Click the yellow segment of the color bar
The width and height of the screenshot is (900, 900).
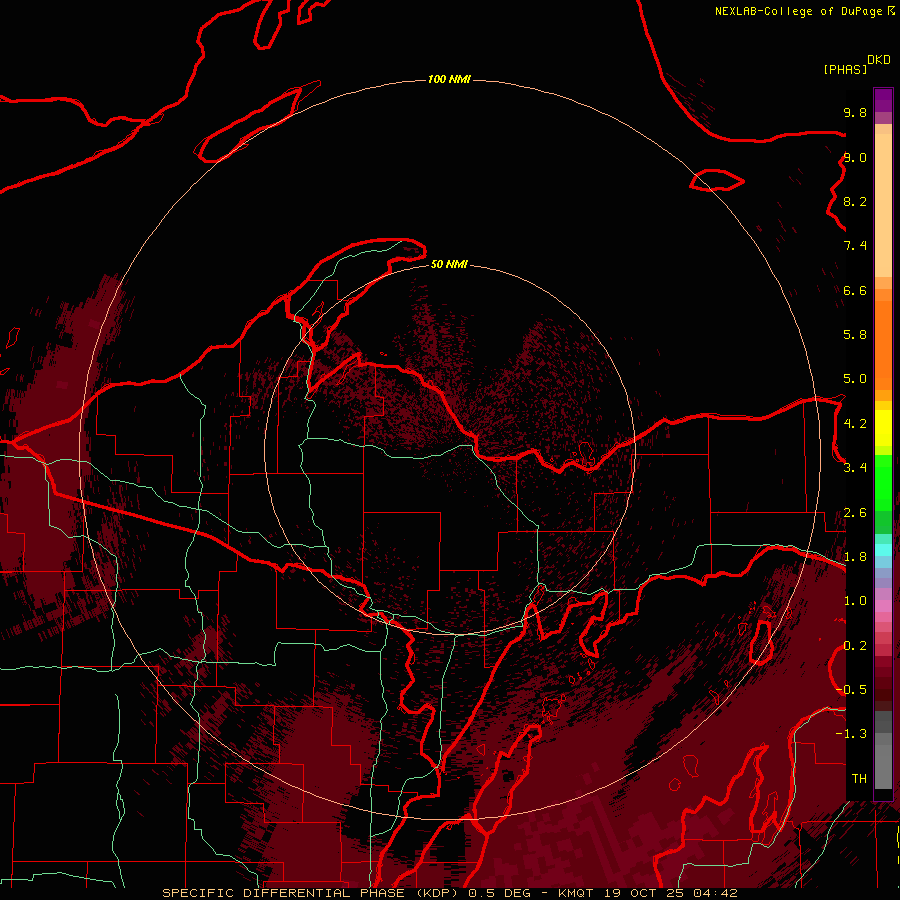pos(883,428)
